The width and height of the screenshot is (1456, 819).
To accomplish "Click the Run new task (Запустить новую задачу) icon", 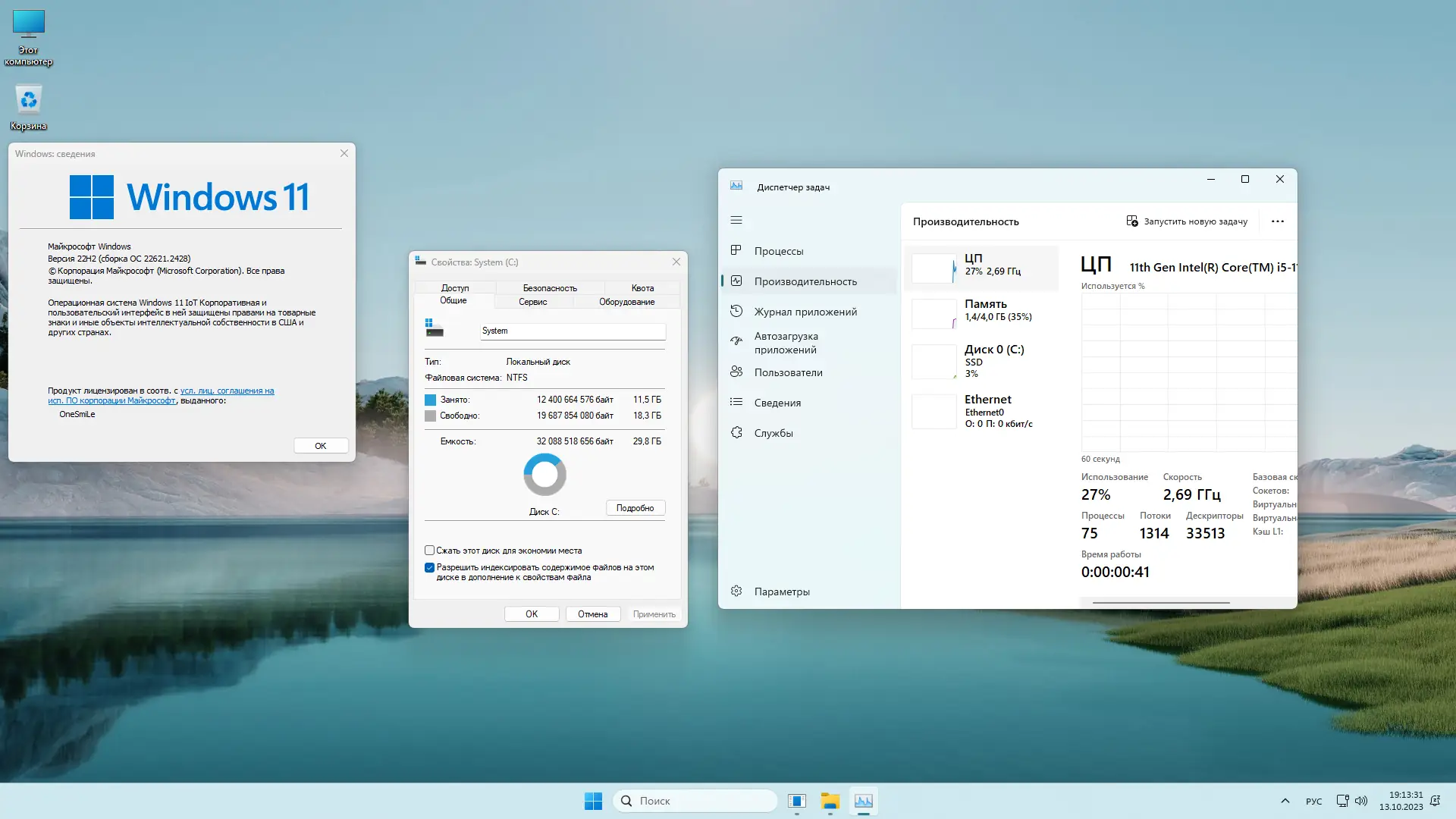I will click(1131, 221).
